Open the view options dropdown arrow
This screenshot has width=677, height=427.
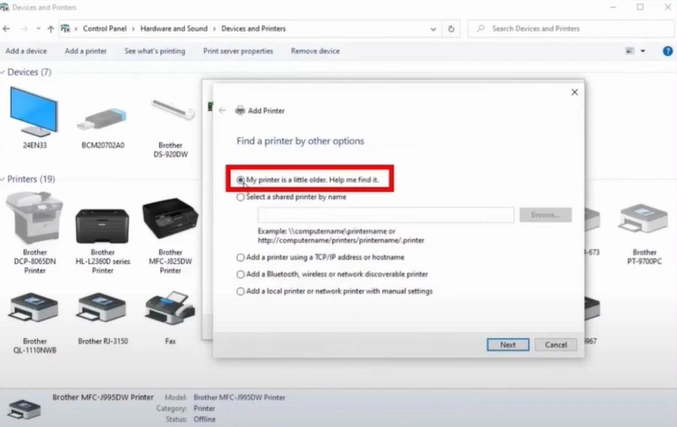tap(642, 51)
